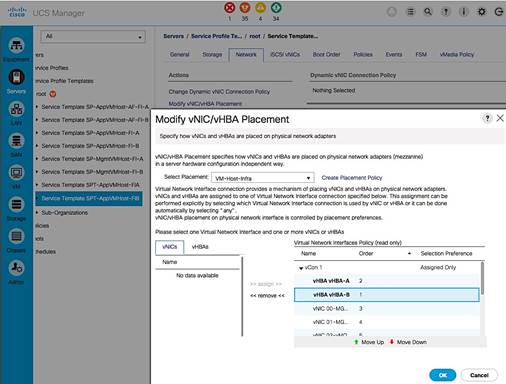
Task: Click the Cisco logo
Action: [17, 13]
